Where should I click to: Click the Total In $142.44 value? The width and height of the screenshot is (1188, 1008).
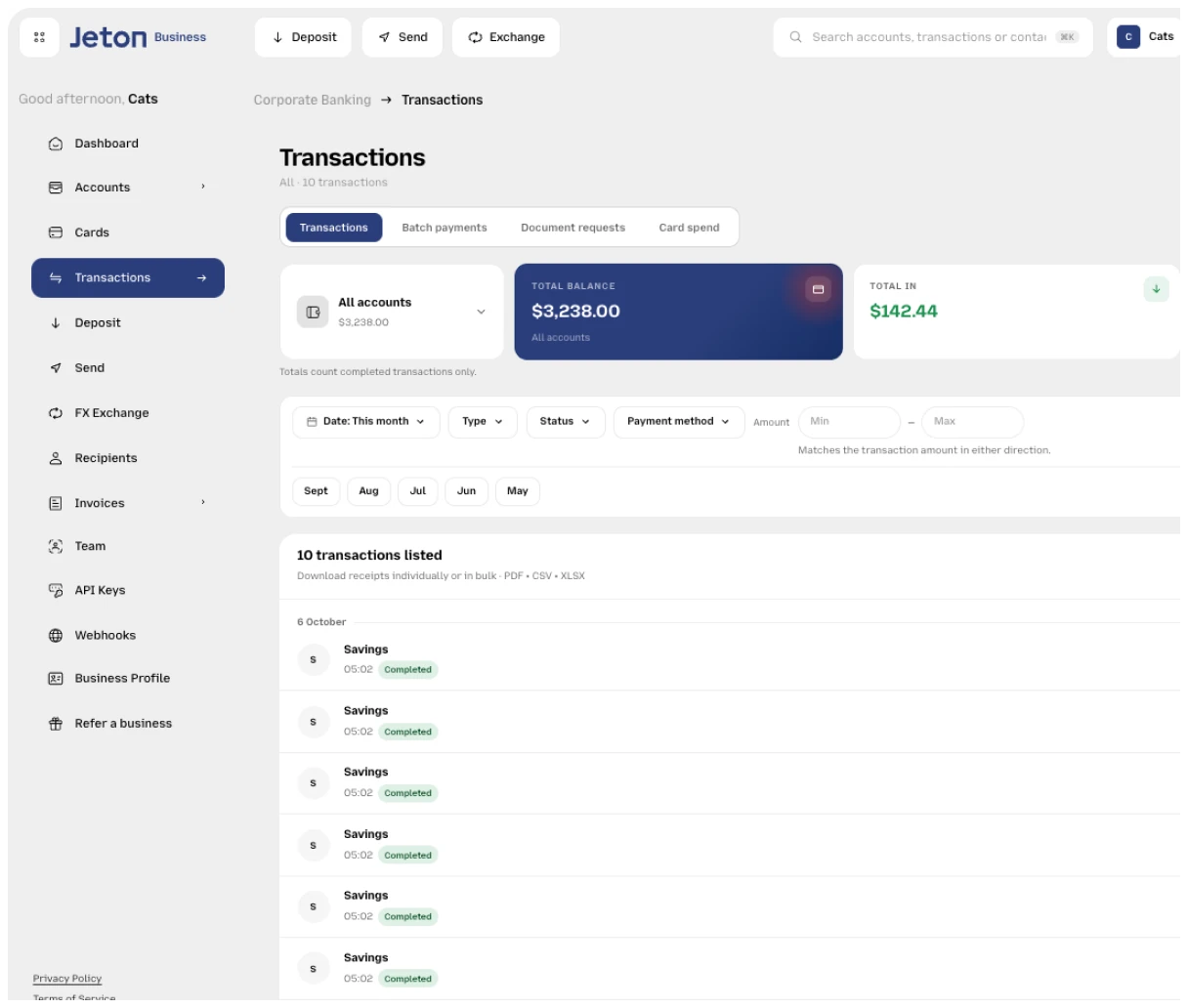coord(904,312)
